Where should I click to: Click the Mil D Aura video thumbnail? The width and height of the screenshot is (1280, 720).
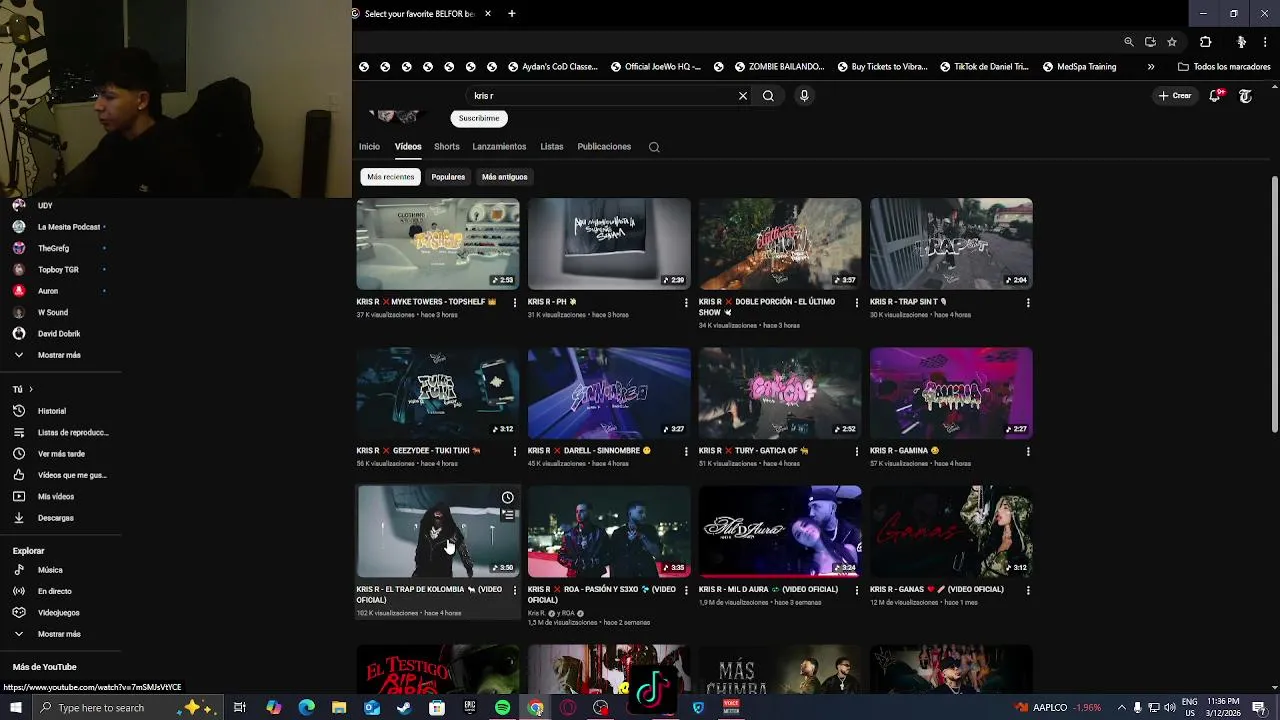coord(780,532)
